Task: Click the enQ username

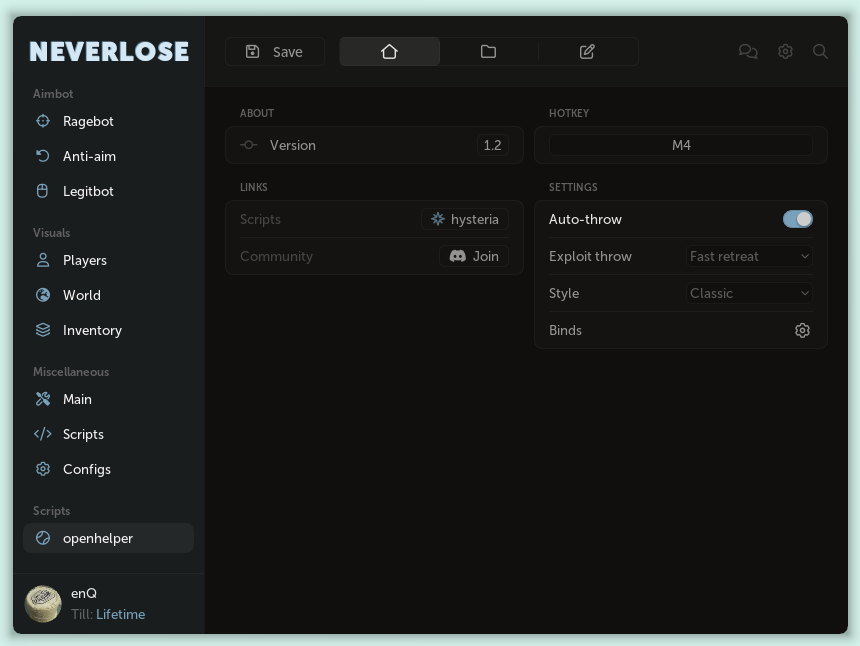Action: click(84, 593)
